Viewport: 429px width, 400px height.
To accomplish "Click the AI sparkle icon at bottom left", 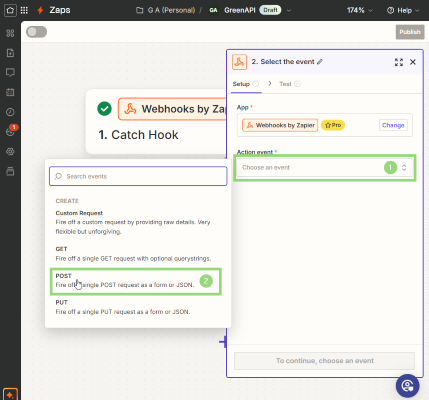I will click(10, 395).
